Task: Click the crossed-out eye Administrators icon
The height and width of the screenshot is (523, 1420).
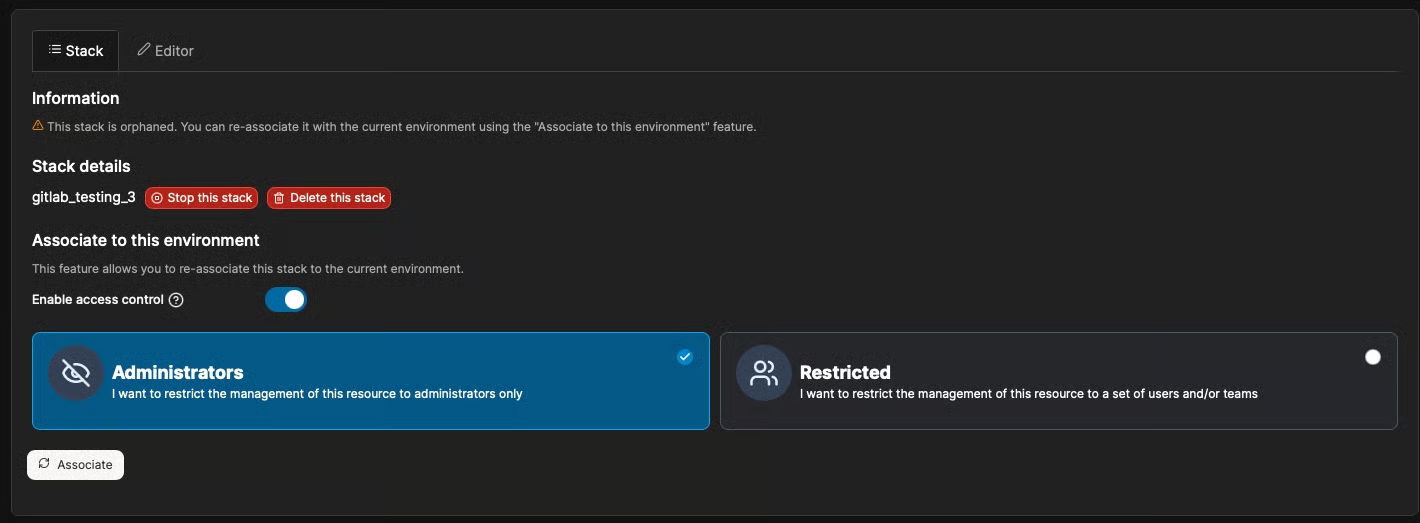Action: pos(76,373)
